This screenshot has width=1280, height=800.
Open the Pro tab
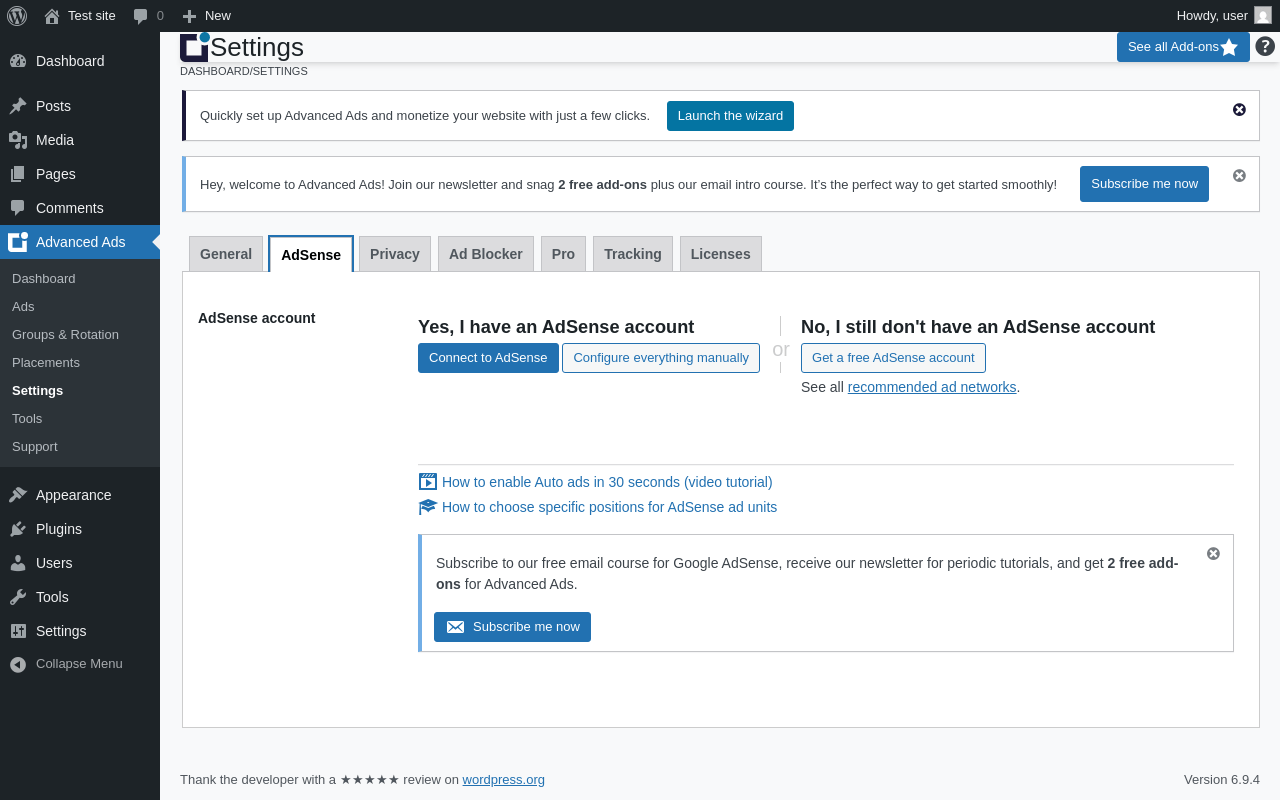563,254
